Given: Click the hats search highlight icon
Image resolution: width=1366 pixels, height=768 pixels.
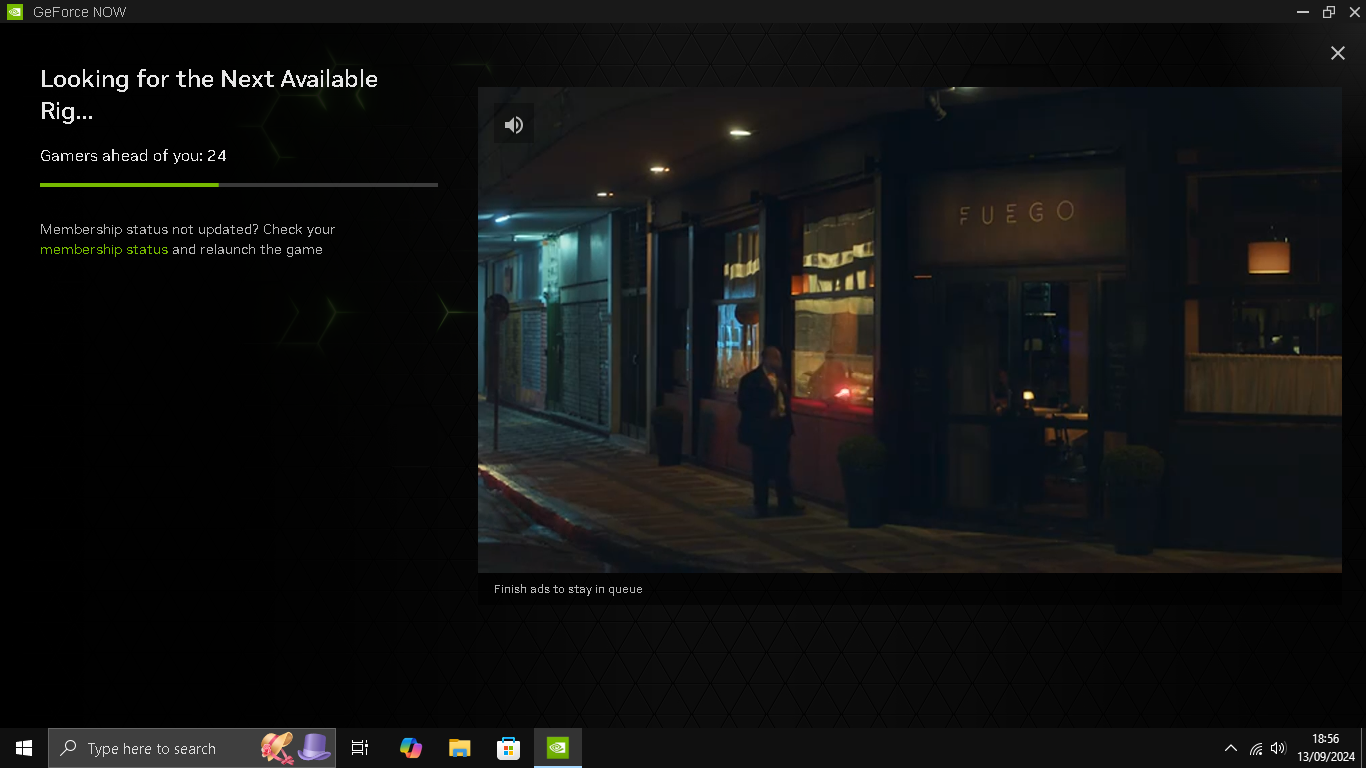Looking at the screenshot, I should (296, 748).
